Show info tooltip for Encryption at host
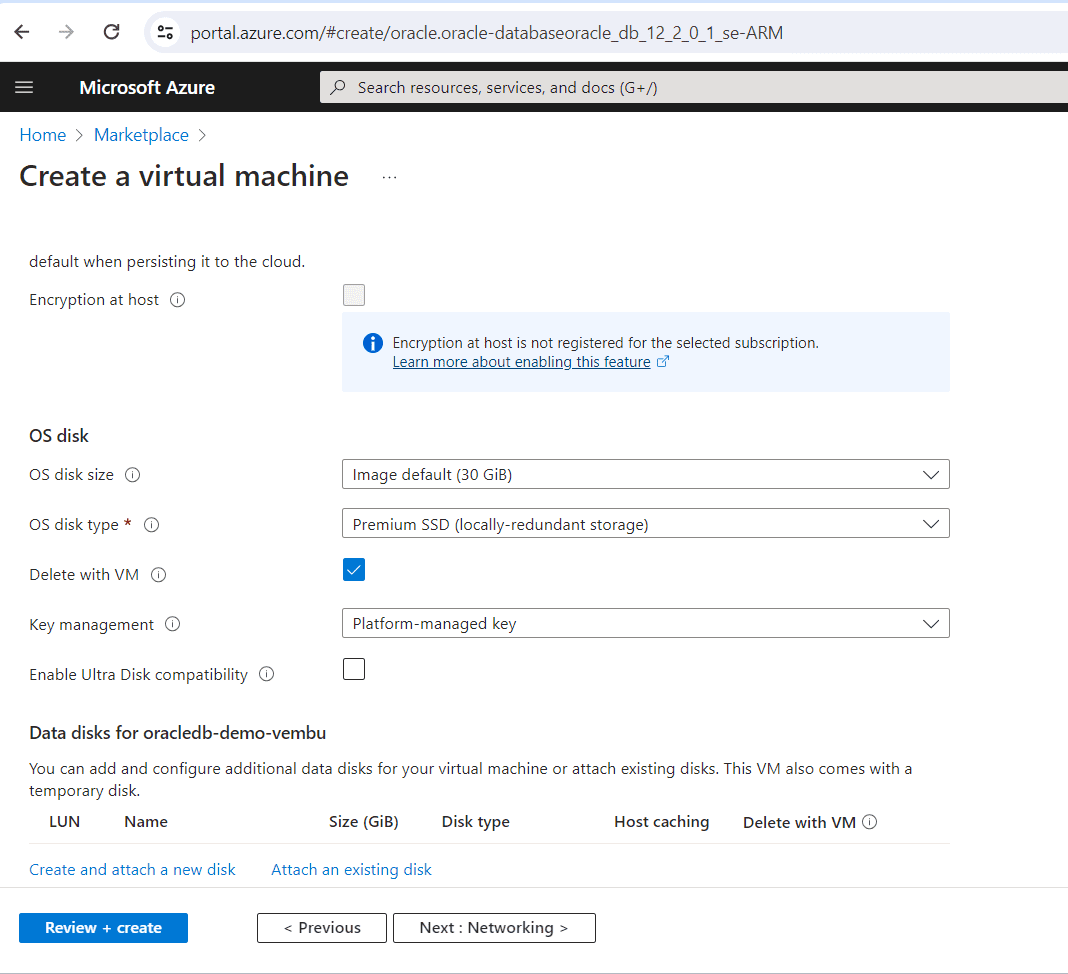The image size is (1068, 974). point(177,300)
